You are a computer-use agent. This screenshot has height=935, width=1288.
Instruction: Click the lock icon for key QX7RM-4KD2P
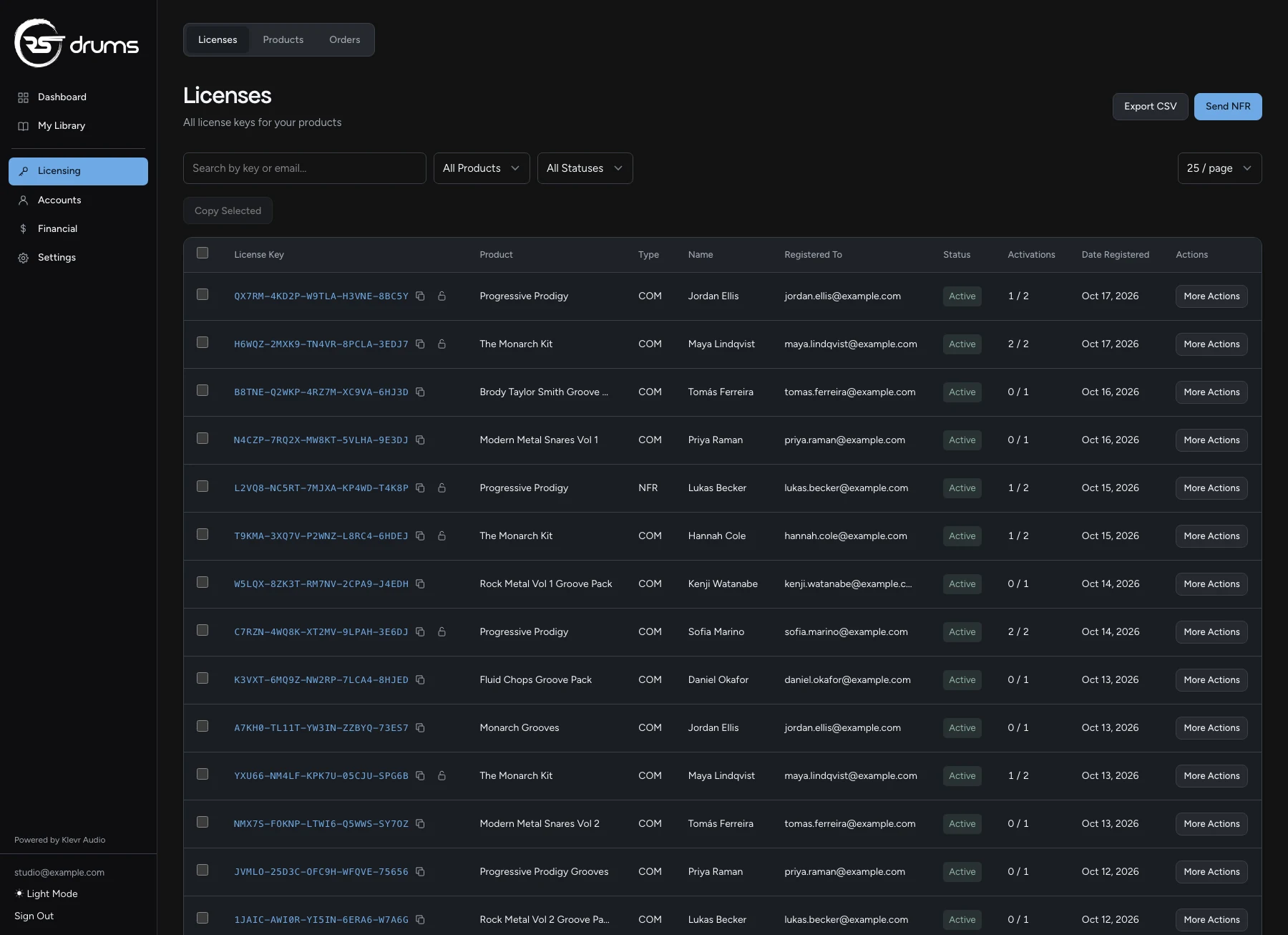click(x=441, y=296)
